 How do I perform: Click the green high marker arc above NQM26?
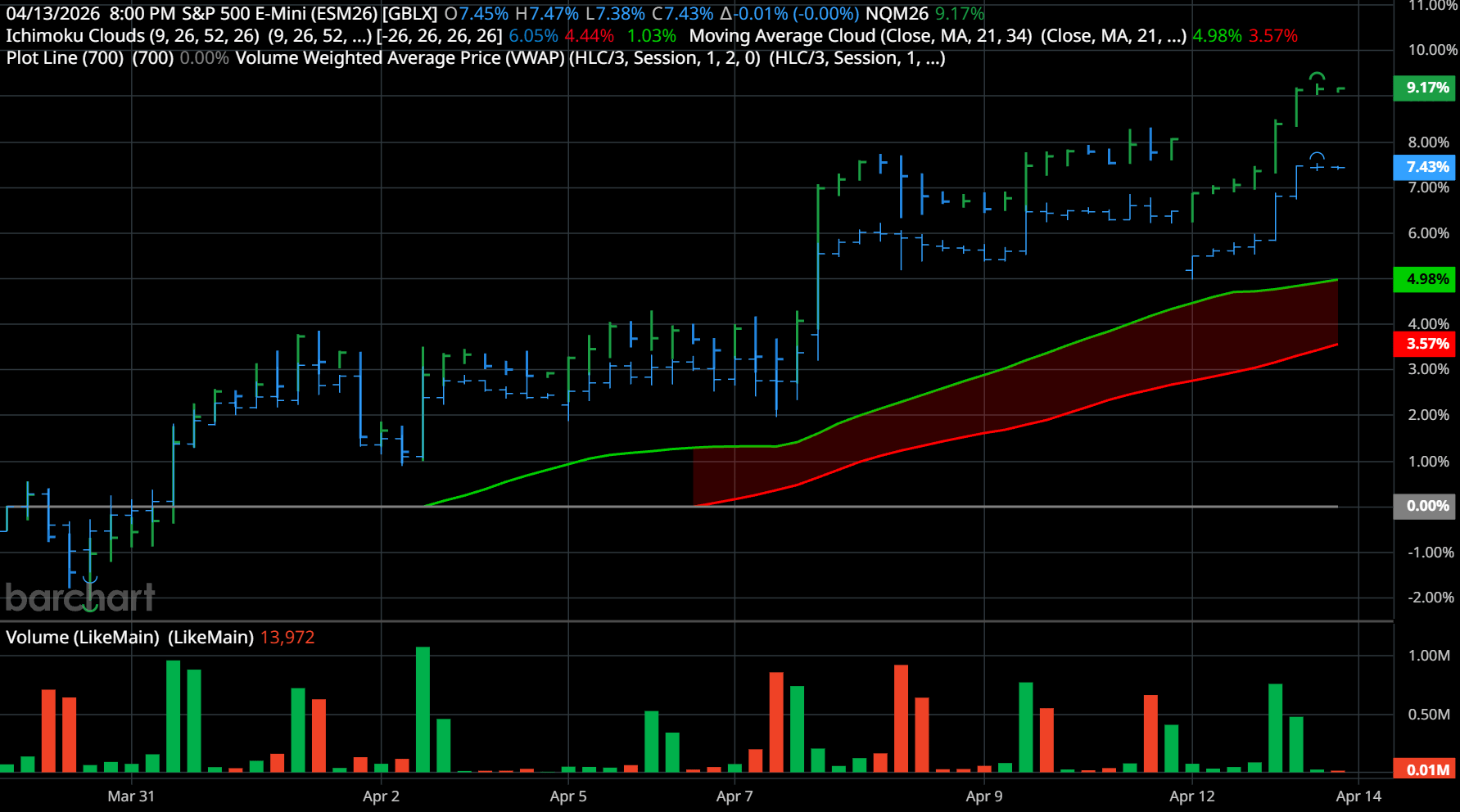click(1317, 77)
